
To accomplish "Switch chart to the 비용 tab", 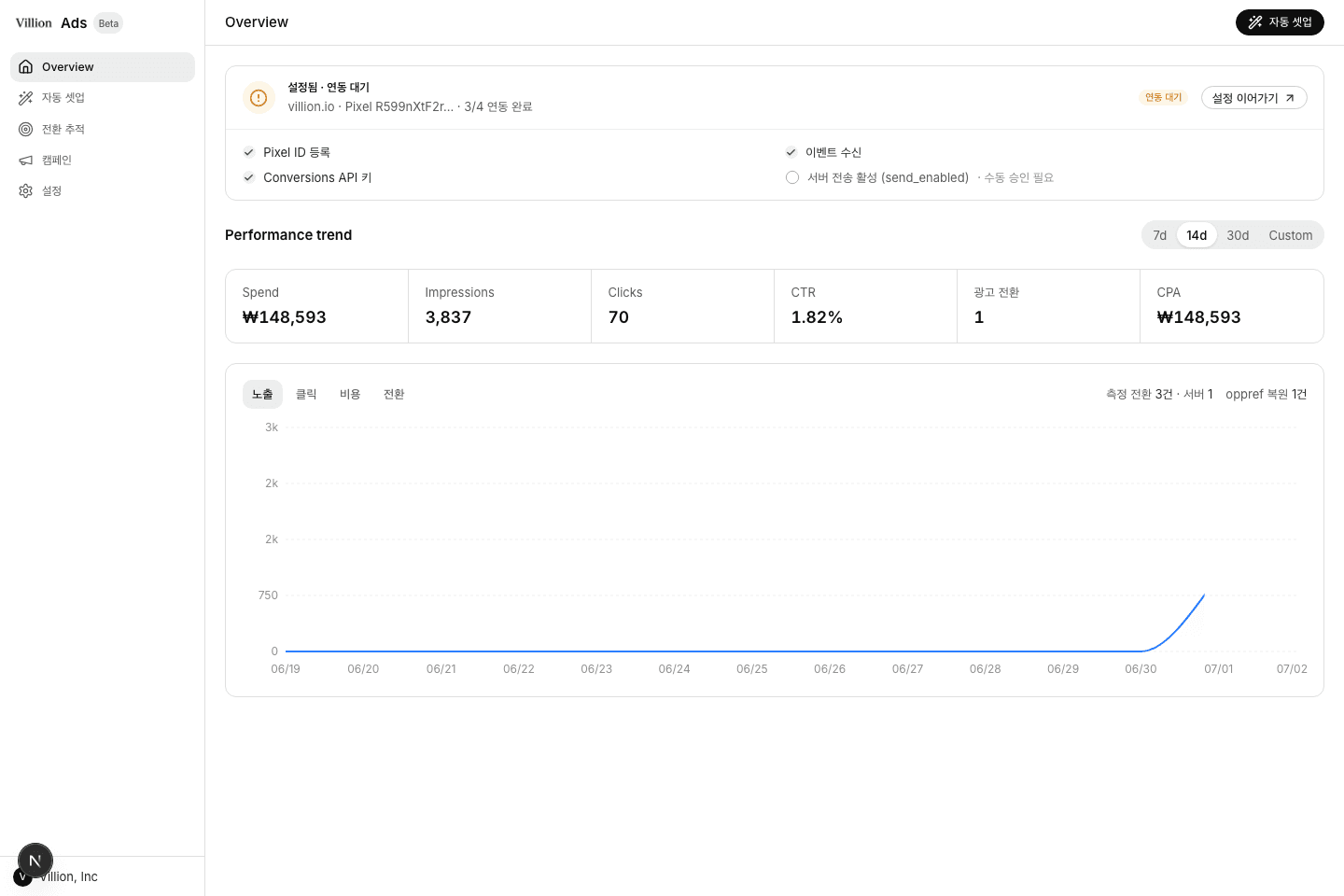I will click(350, 395).
